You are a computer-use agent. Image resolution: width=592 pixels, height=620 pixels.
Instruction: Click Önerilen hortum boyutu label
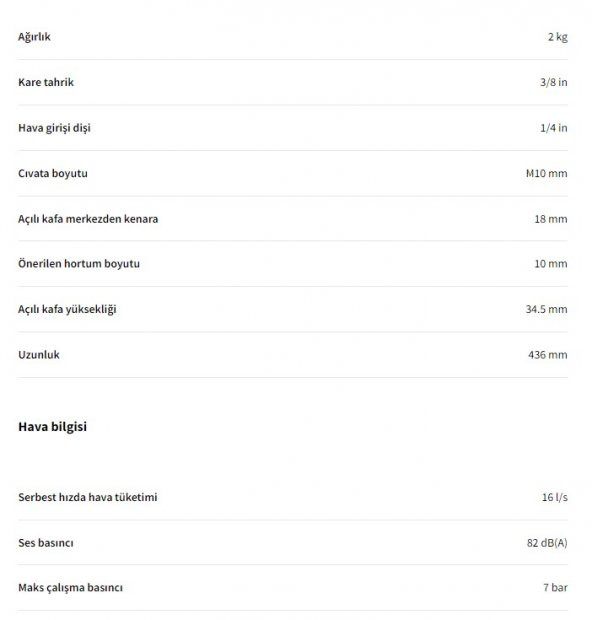[79, 263]
